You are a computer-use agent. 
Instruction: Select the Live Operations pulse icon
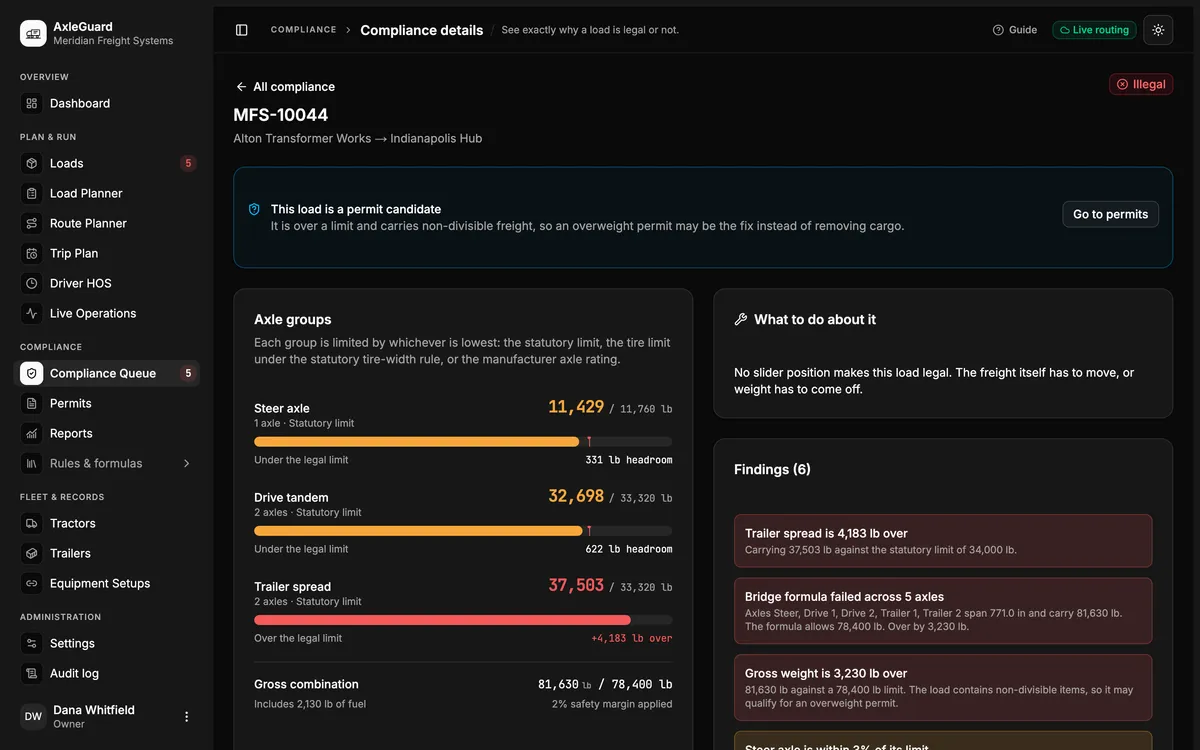point(32,313)
